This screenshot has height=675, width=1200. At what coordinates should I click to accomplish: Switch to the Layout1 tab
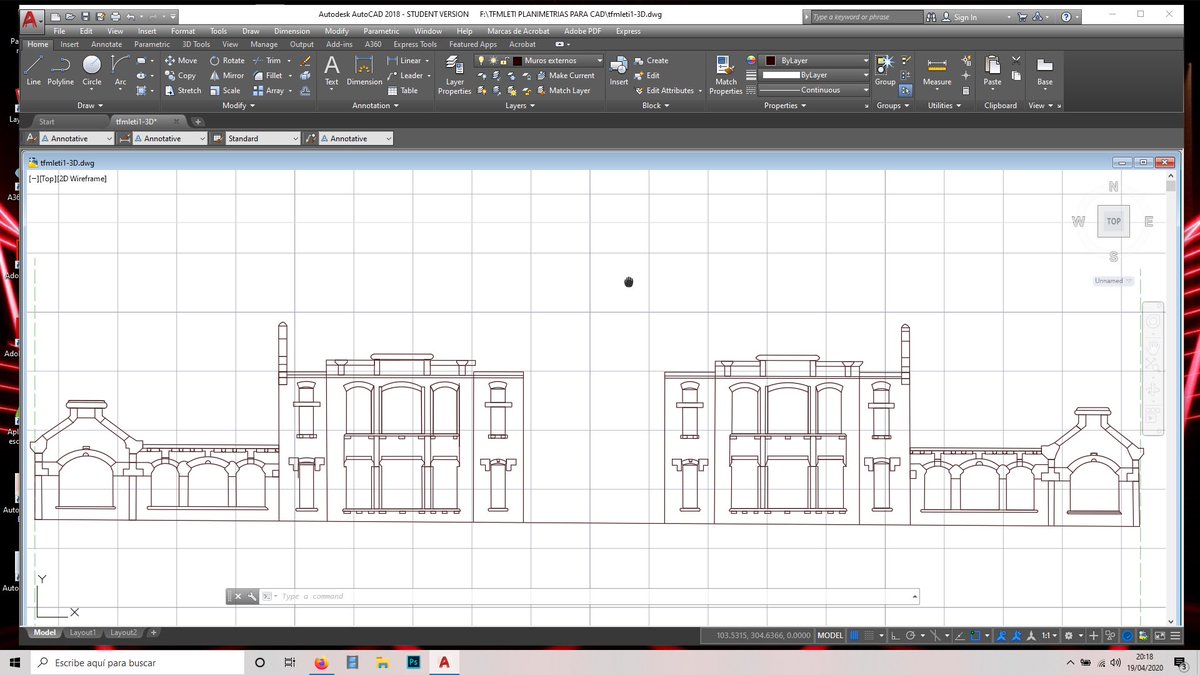[82, 633]
